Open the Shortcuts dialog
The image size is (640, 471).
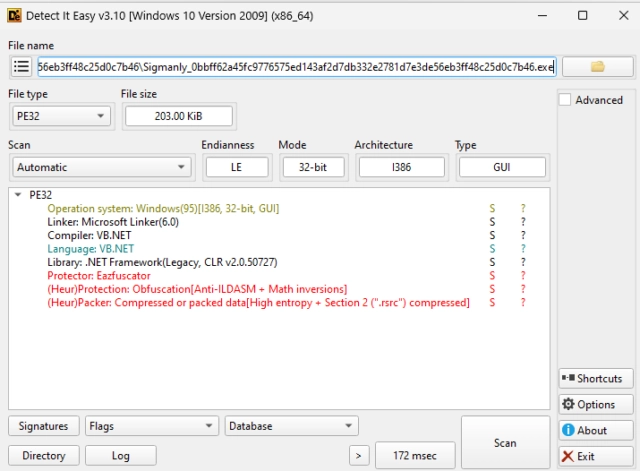click(593, 379)
